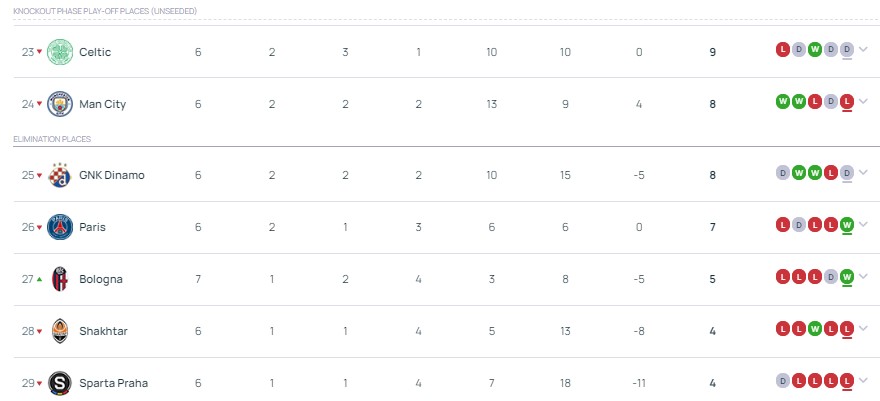Click the Man City club crest
The image size is (880, 401).
61,104
